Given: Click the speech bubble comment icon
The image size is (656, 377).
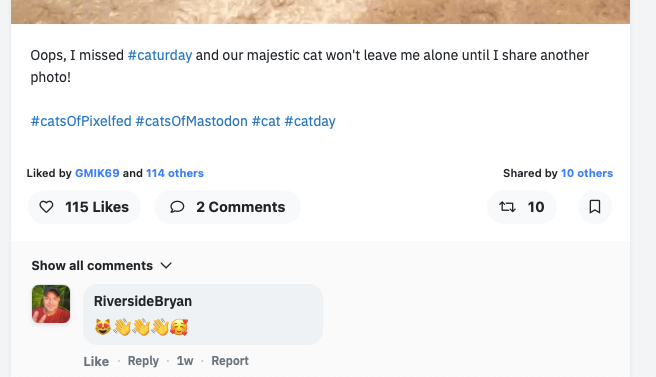Looking at the screenshot, I should pyautogui.click(x=177, y=207).
